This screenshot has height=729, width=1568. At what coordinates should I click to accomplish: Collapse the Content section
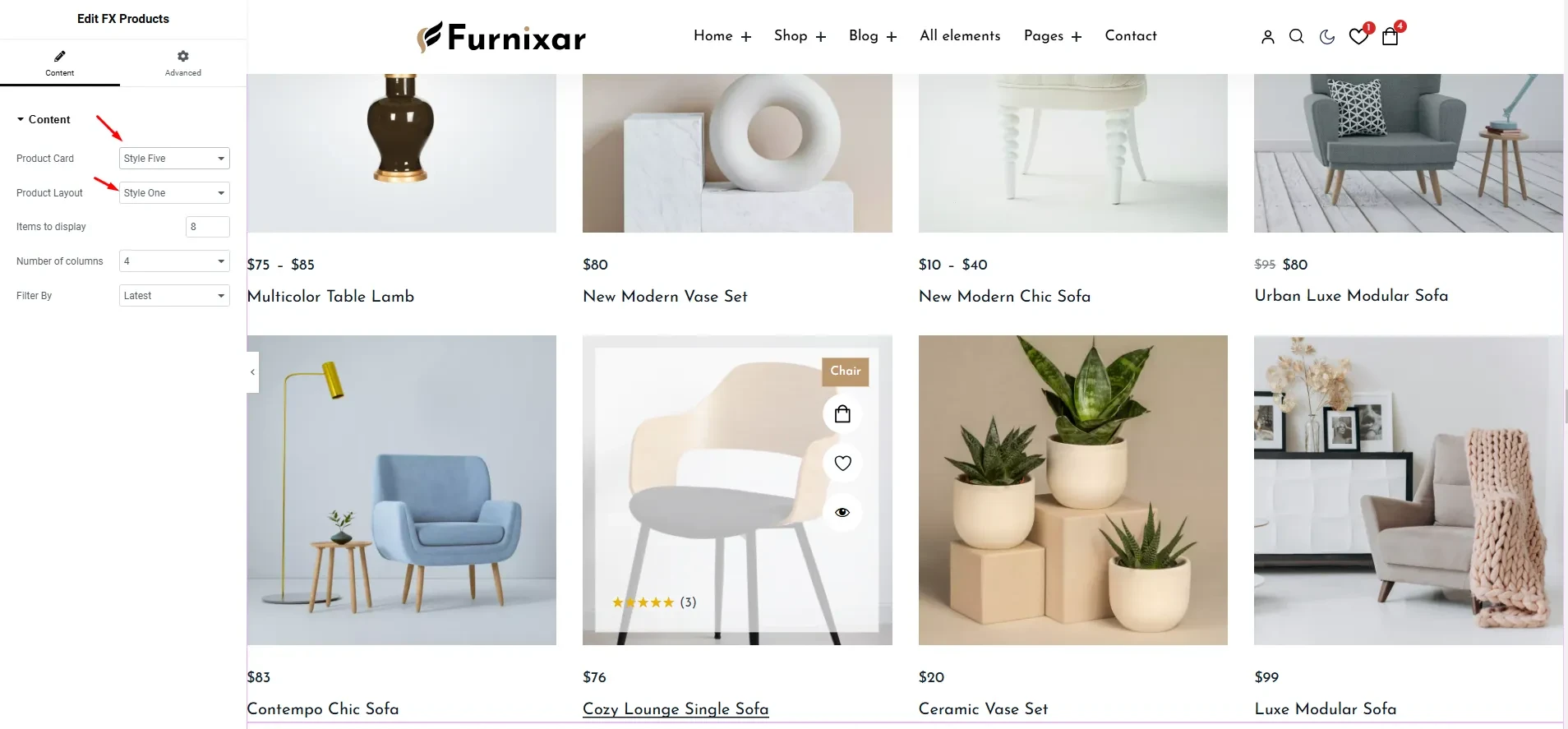44,120
